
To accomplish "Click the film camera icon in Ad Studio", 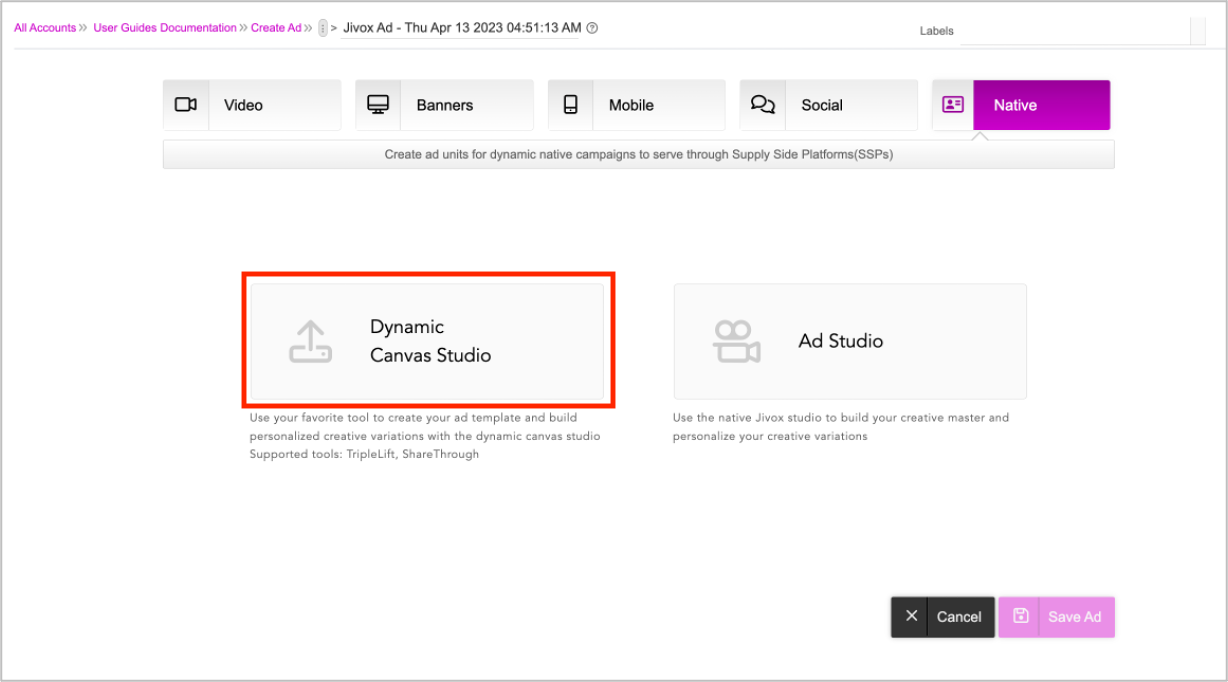I will pyautogui.click(x=736, y=341).
